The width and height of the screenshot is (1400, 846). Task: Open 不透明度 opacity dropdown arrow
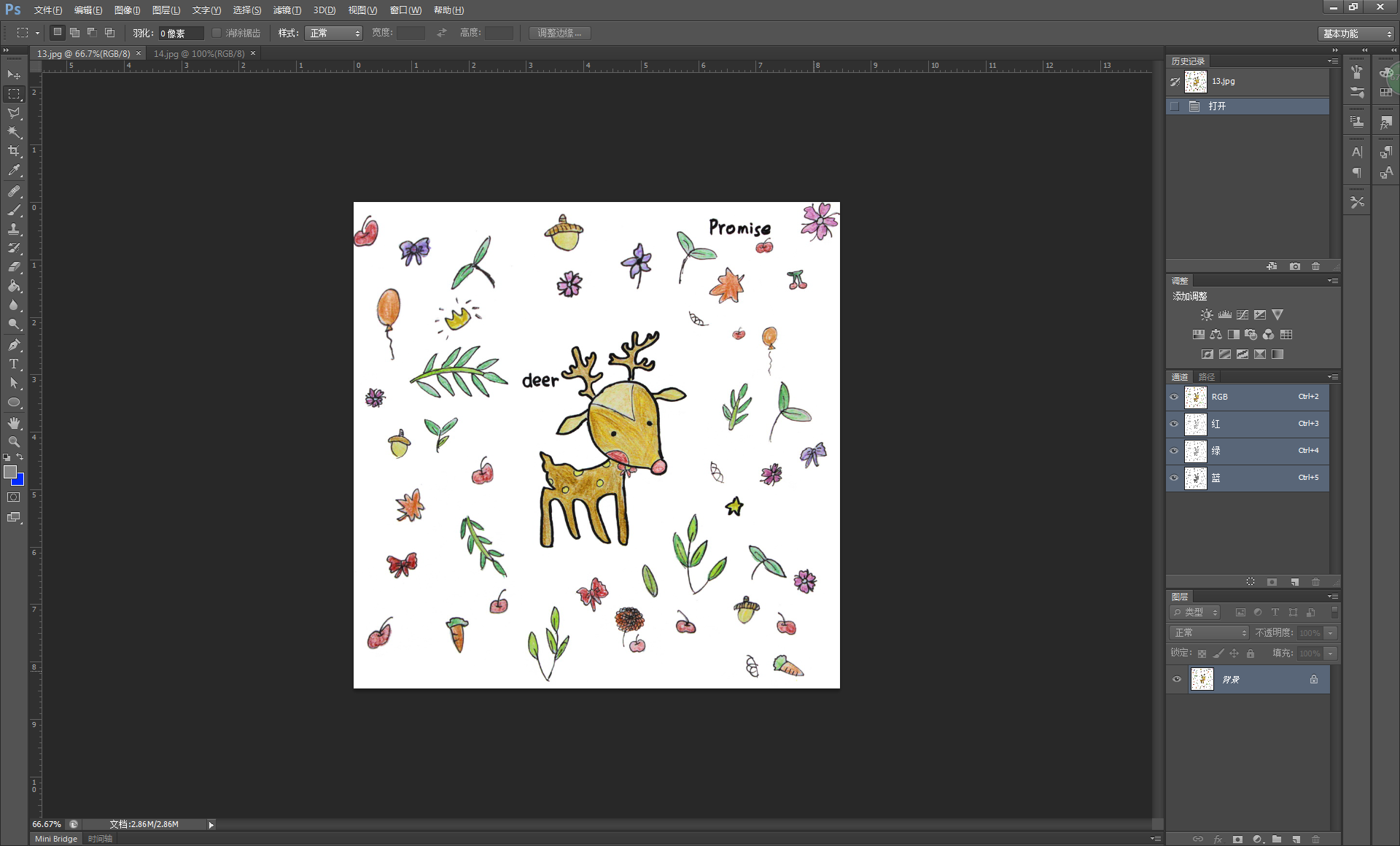1331,633
